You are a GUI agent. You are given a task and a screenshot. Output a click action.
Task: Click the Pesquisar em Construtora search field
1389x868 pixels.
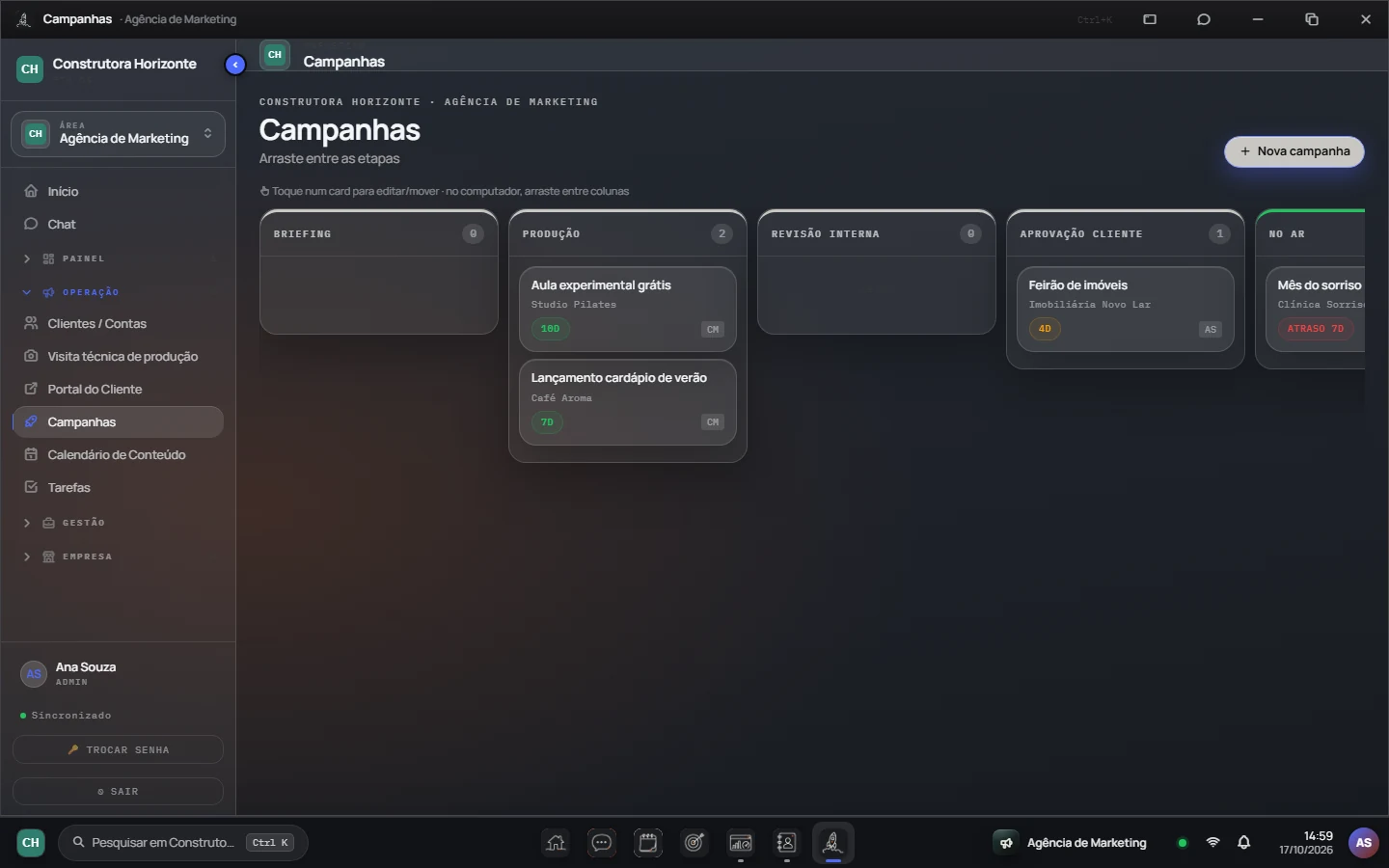[x=183, y=843]
